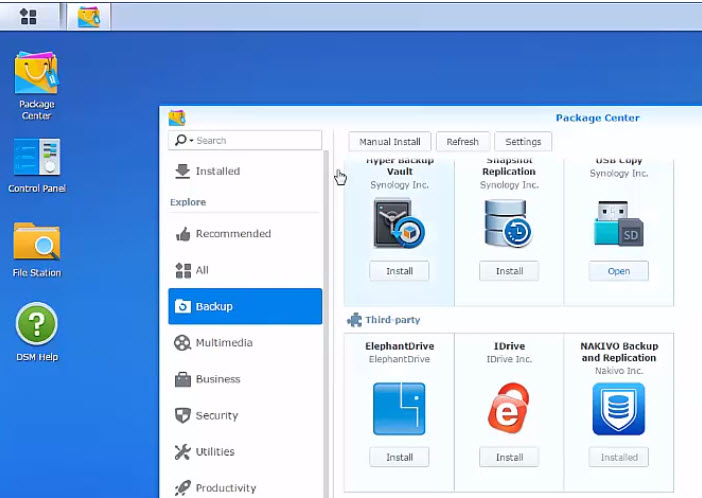Click Business briefcase icon

coord(183,379)
